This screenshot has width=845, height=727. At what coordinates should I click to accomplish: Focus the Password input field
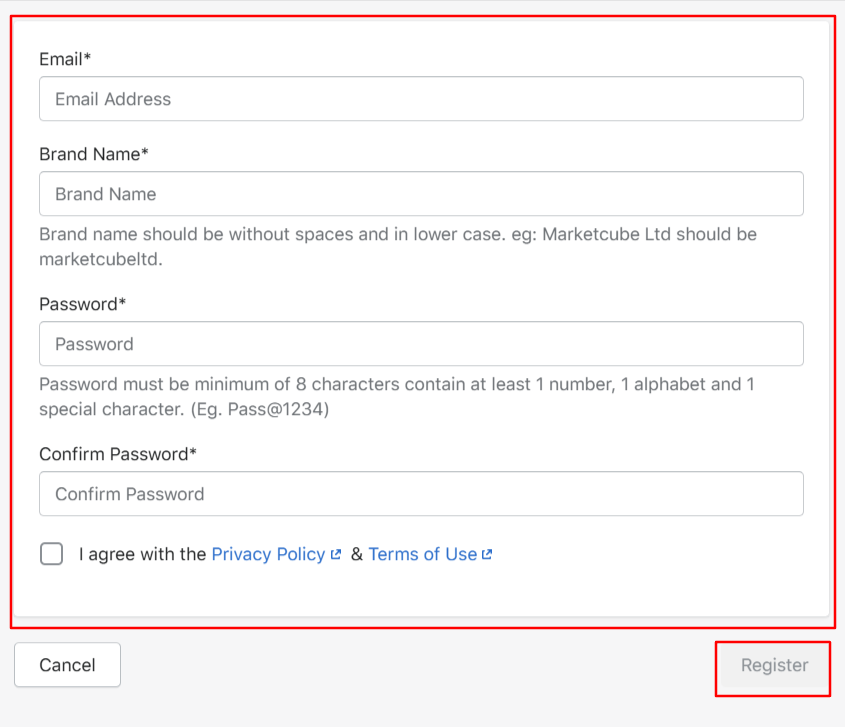[421, 344]
